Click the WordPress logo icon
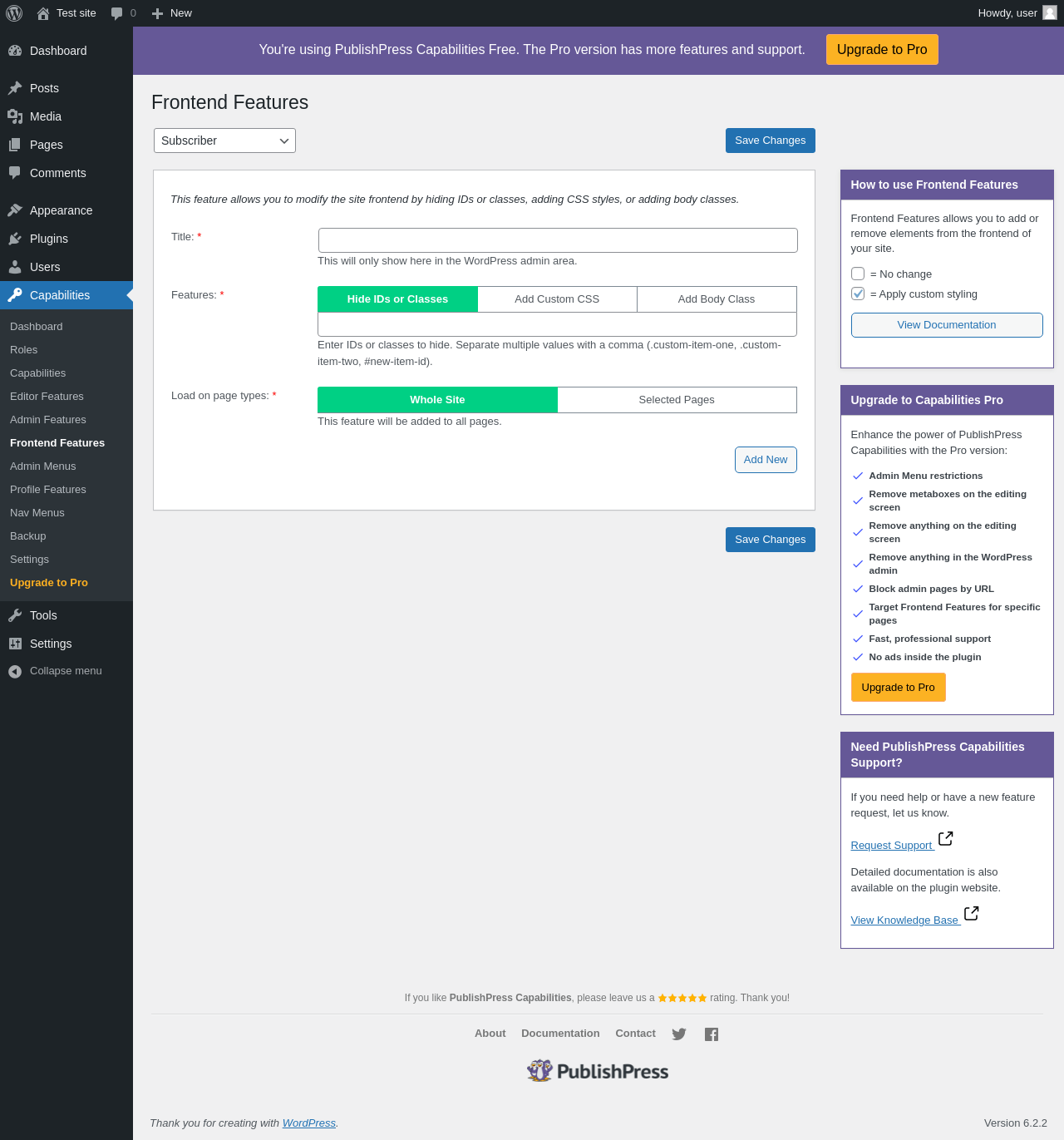 [14, 13]
